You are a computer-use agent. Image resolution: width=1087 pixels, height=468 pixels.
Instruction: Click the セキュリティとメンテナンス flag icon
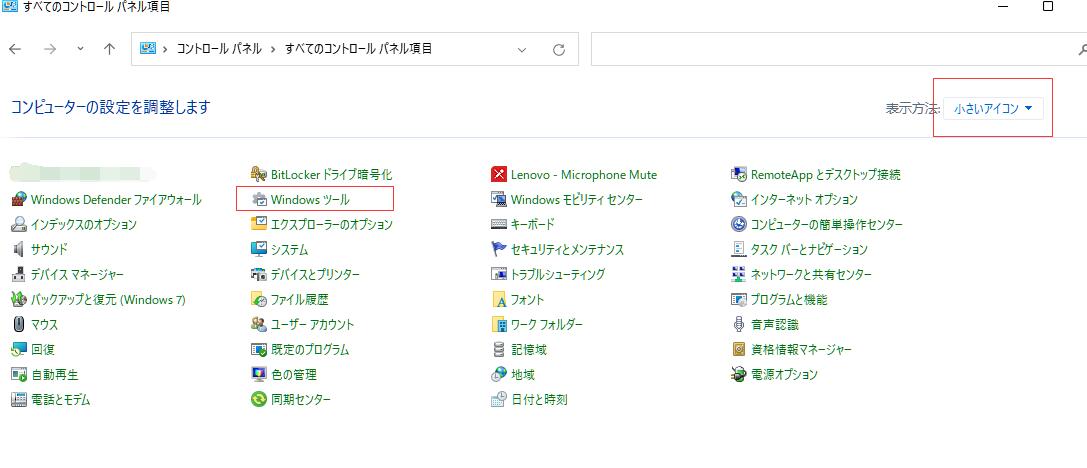pyautogui.click(x=499, y=249)
